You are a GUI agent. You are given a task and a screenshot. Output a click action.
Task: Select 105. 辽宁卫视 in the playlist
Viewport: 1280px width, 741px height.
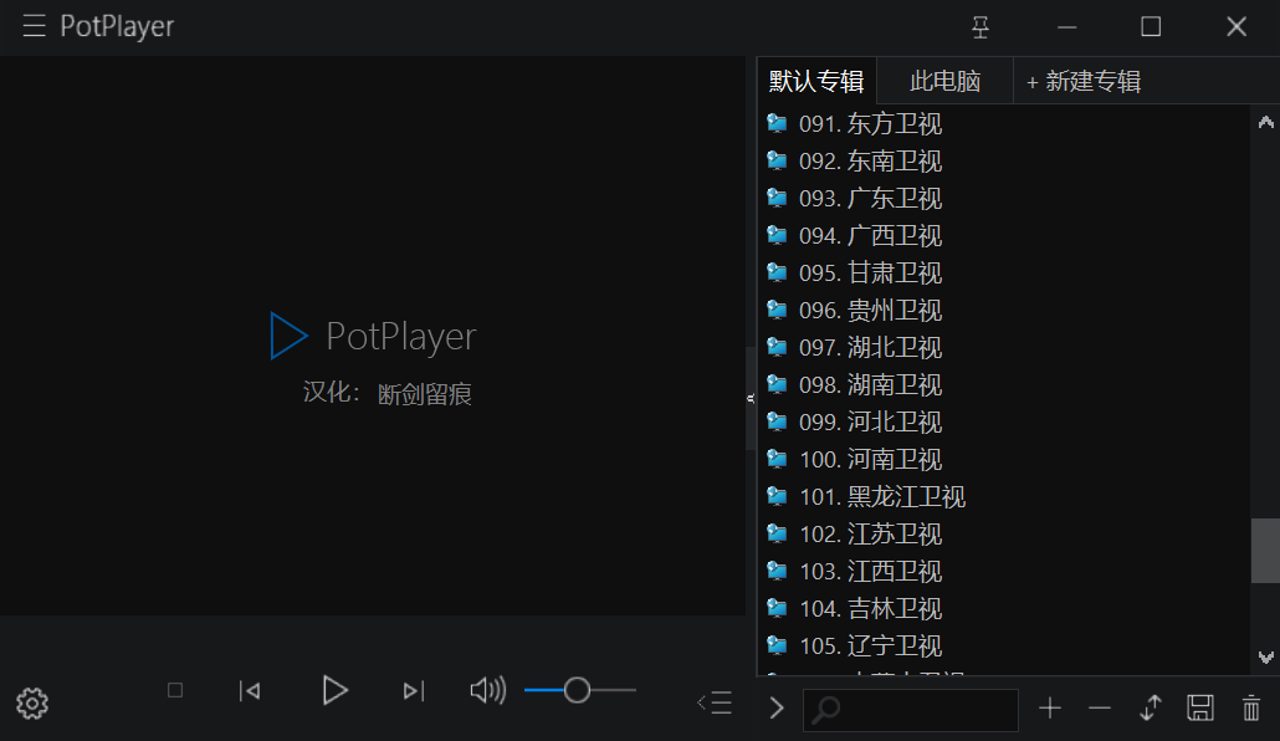1003,645
